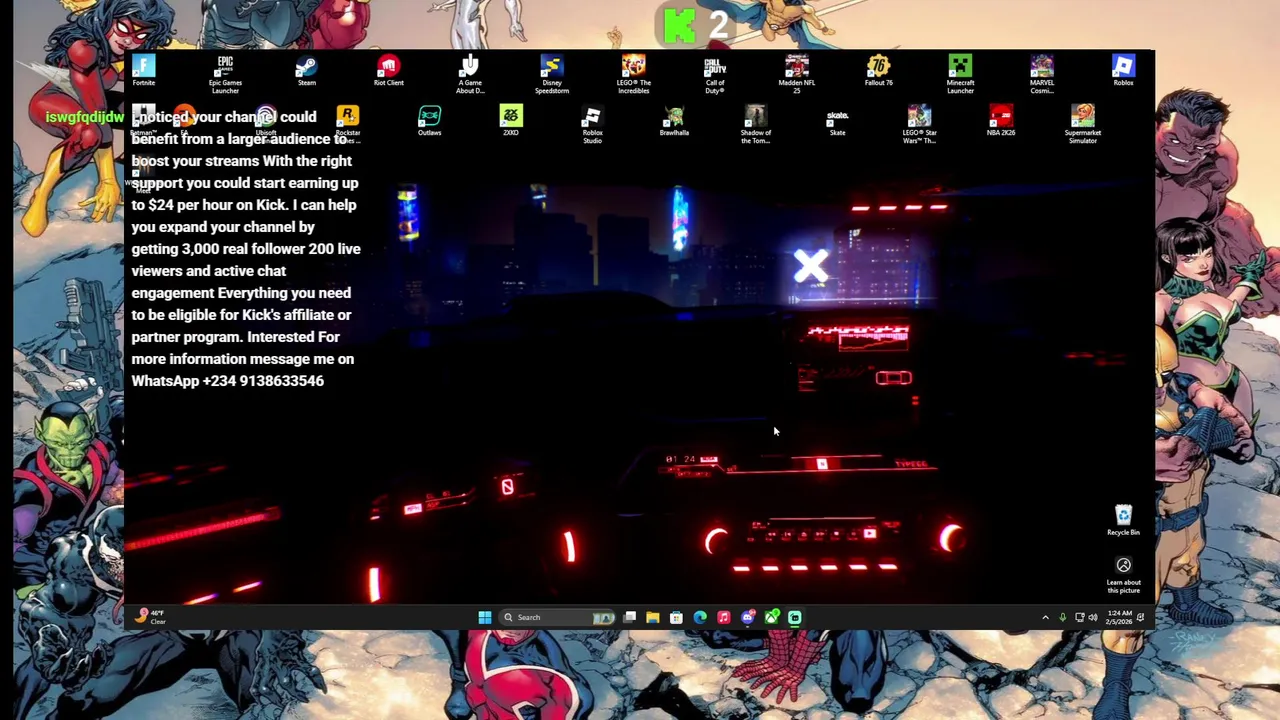The image size is (1280, 720).
Task: Launch Microsoft Edge from taskbar
Action: tap(700, 617)
